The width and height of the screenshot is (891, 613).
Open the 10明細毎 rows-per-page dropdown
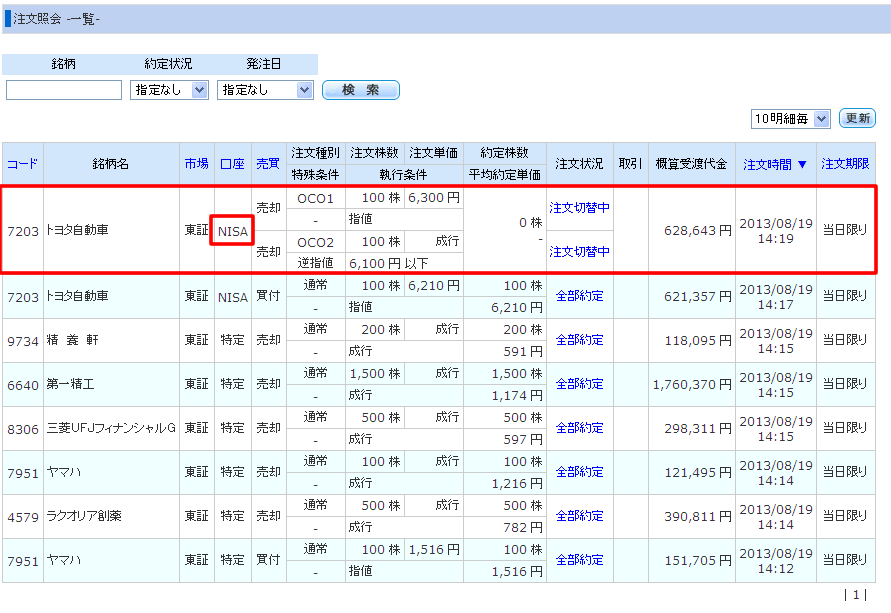(790, 118)
